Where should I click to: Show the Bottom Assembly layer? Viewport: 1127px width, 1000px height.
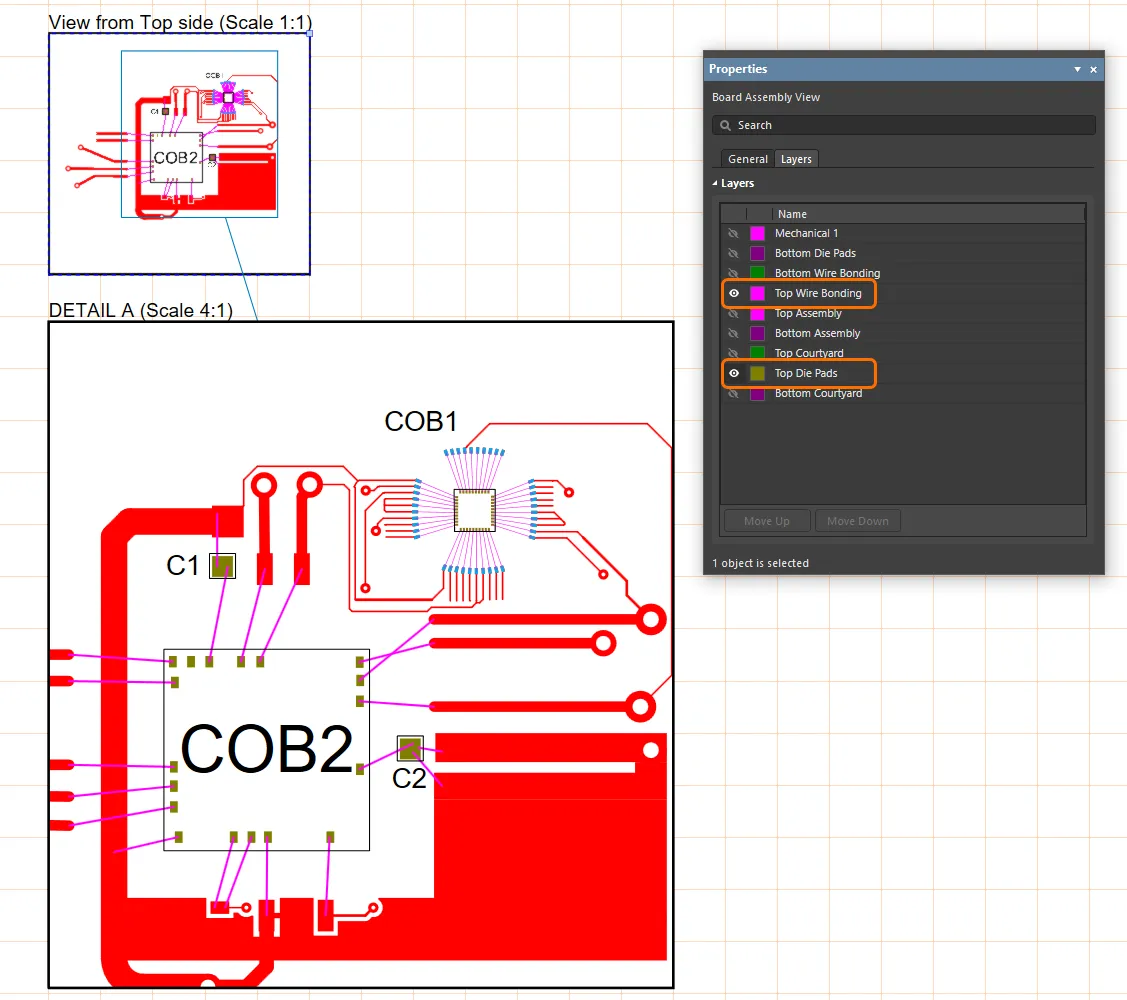(734, 333)
